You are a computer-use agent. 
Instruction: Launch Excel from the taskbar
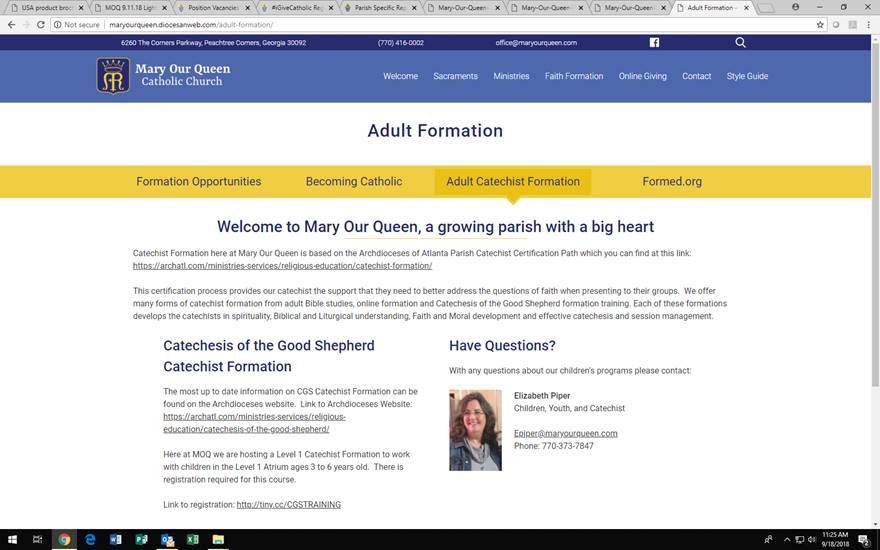(192, 540)
